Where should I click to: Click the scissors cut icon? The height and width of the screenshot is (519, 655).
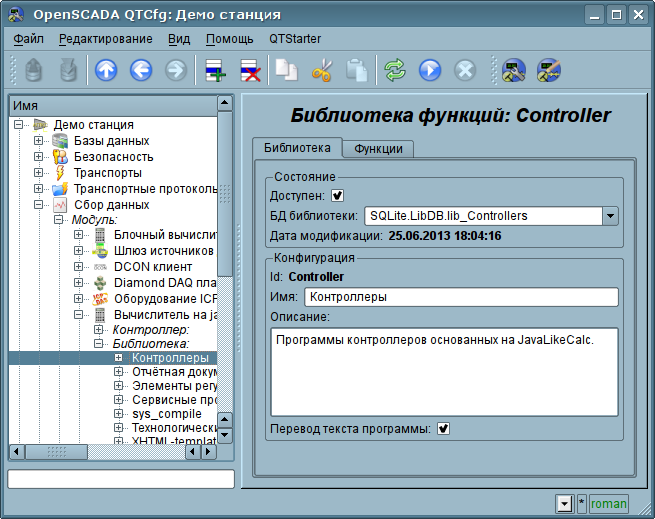coord(321,70)
